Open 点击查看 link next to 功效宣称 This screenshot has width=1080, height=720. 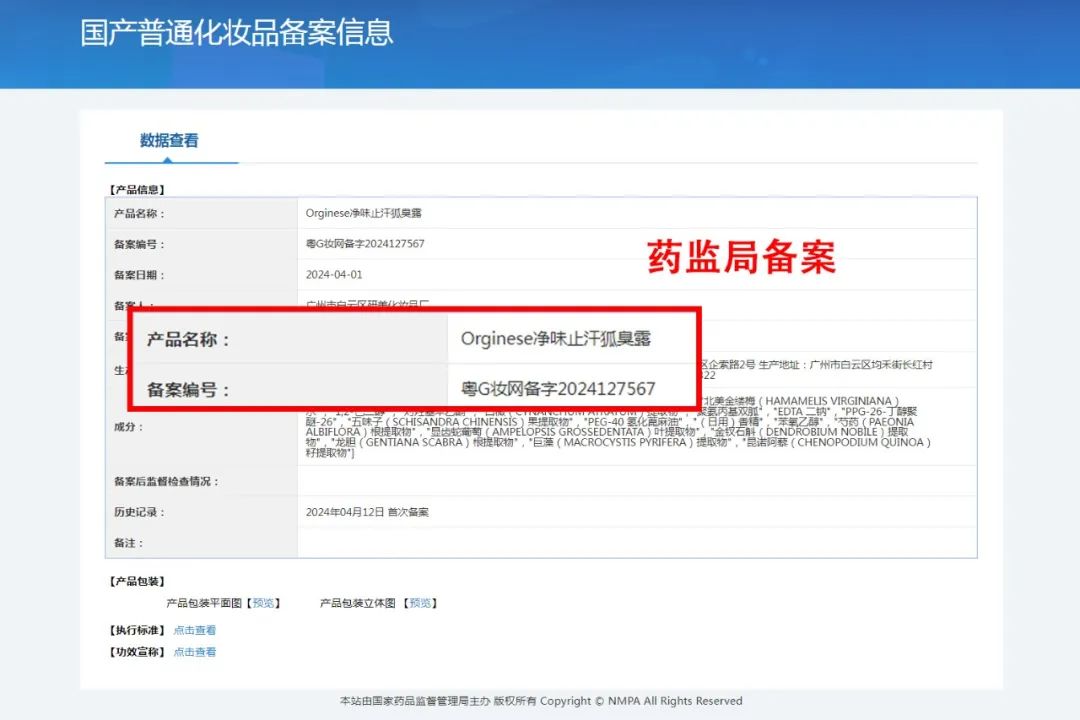pos(195,652)
